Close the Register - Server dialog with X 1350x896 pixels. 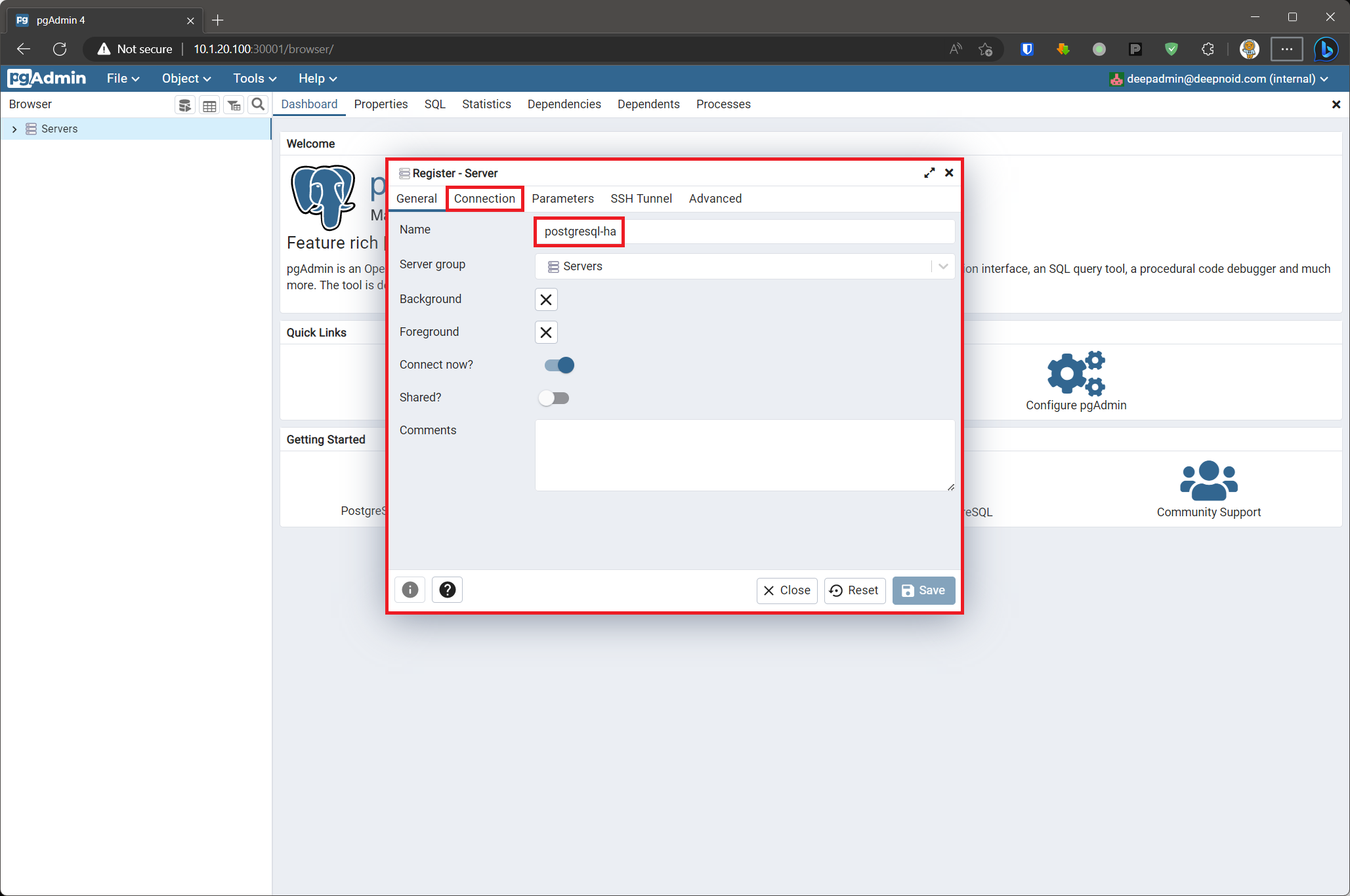(949, 173)
